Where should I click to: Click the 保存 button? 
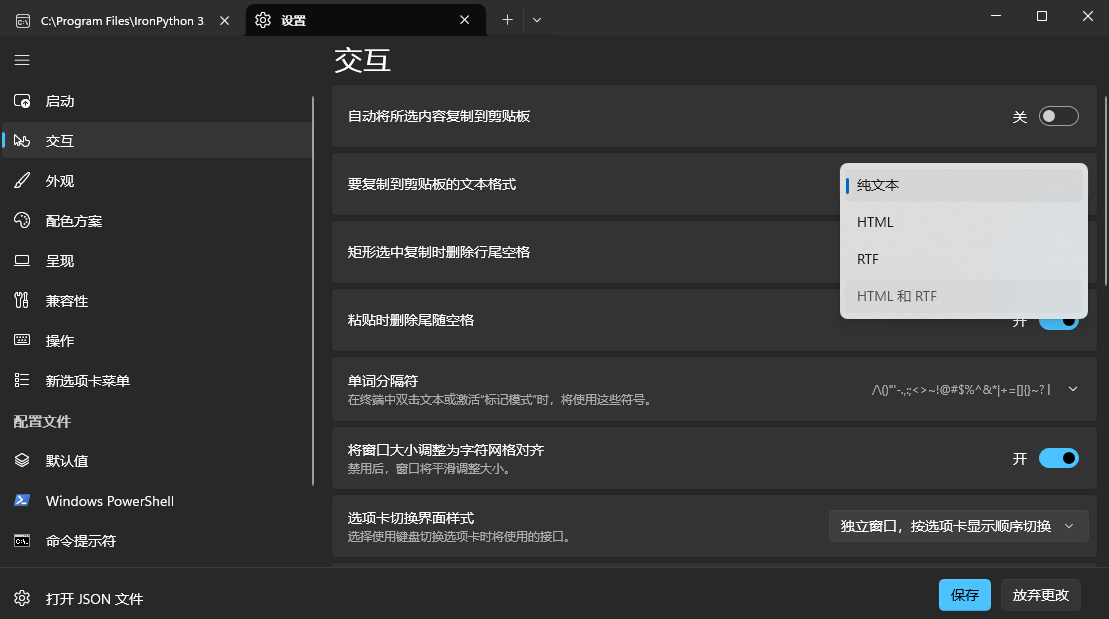964,595
